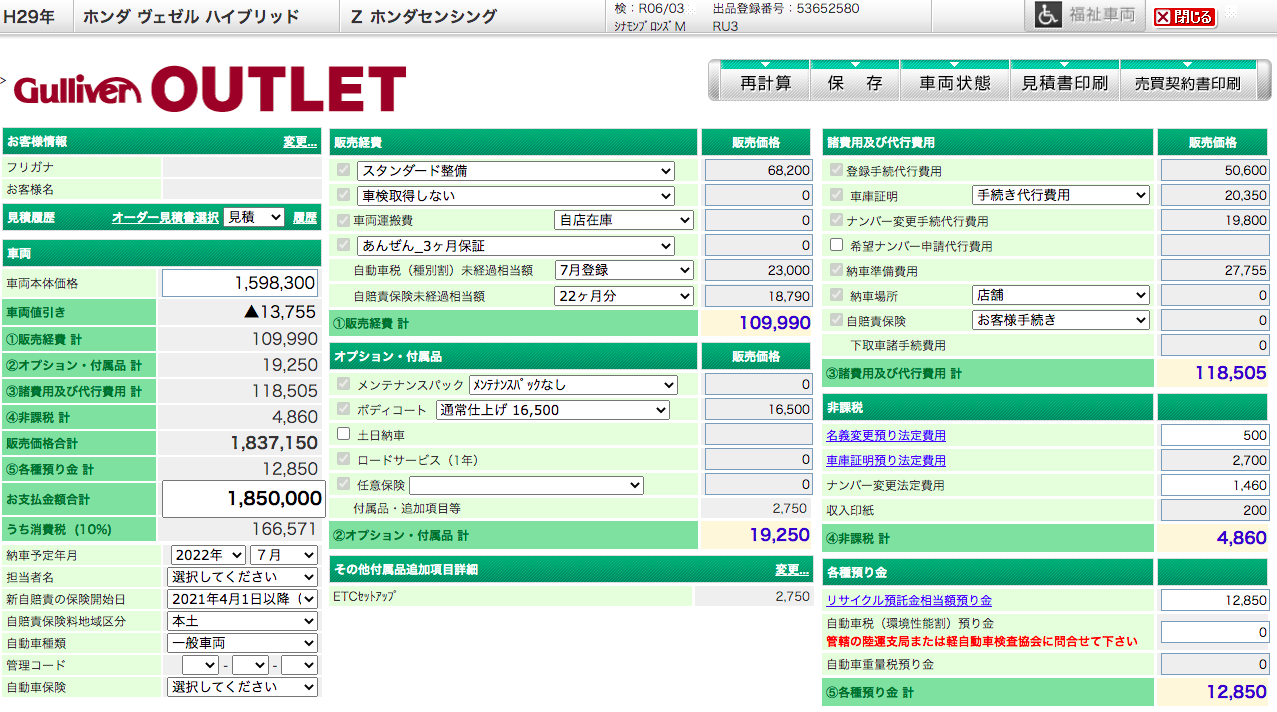Image resolution: width=1277 pixels, height=712 pixels.
Task: Toggle the ロードサービス（1年） checkbox
Action: [x=344, y=459]
